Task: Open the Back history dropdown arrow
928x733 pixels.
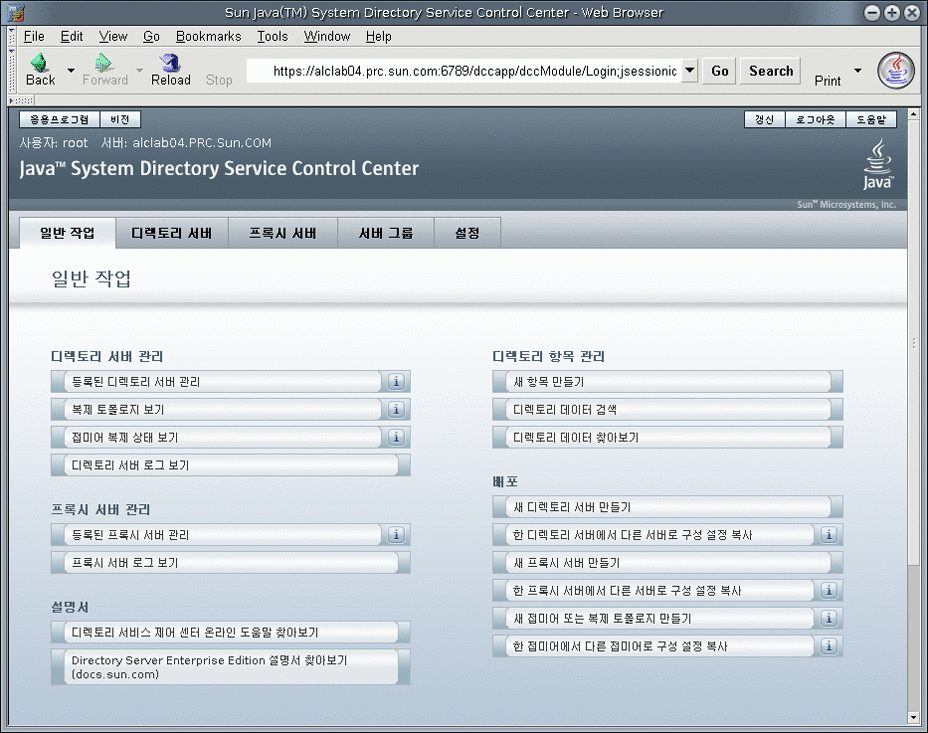Action: [71, 70]
